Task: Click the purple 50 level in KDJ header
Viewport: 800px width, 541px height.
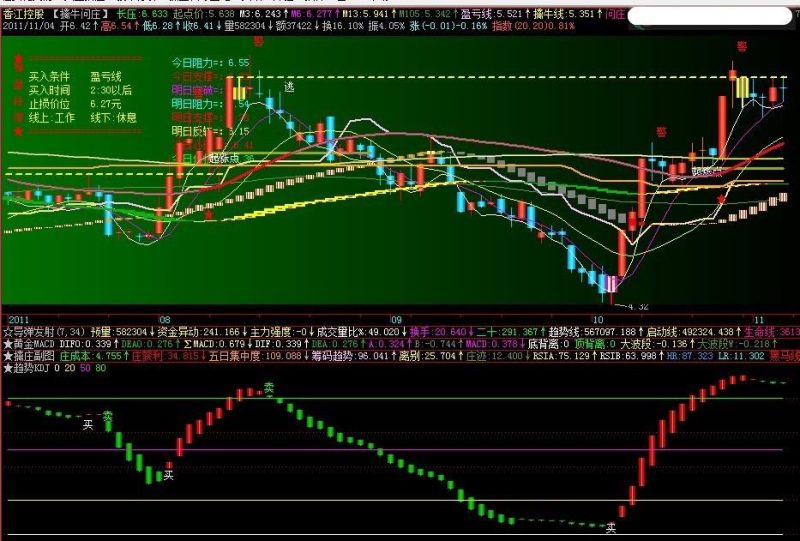Action: click(x=85, y=368)
